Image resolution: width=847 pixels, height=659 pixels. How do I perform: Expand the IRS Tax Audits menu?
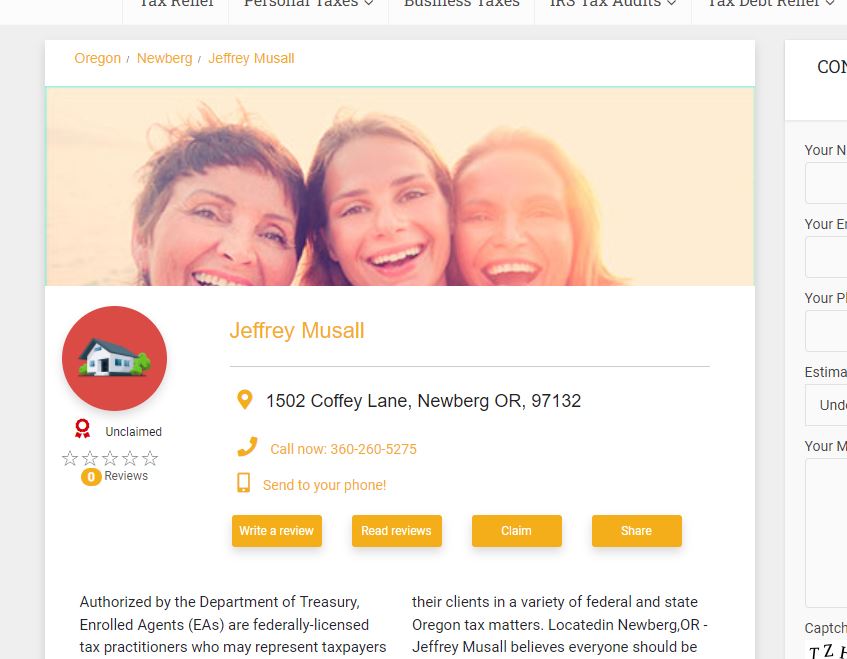pos(613,3)
